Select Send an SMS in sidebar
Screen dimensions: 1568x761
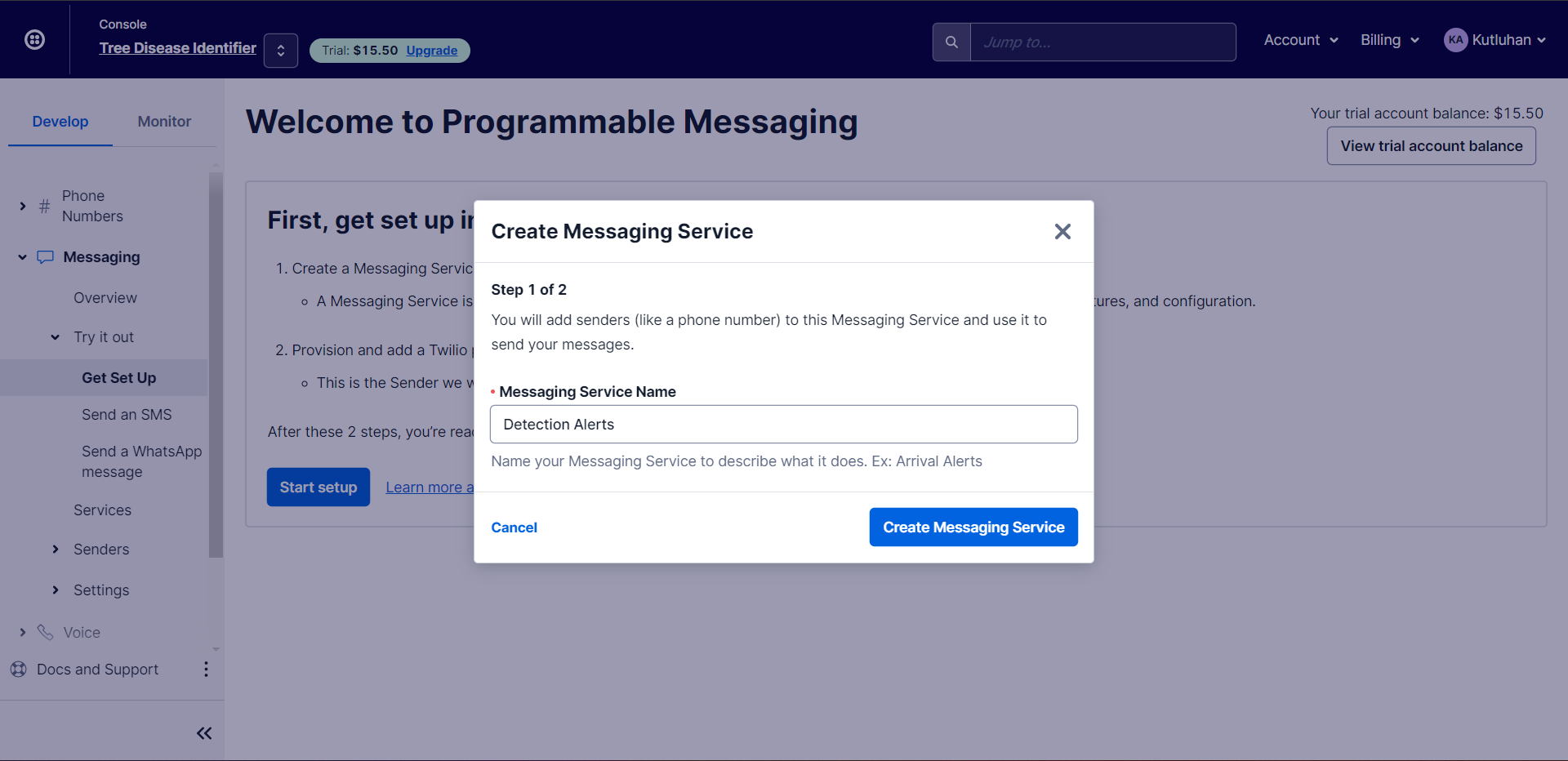127,415
